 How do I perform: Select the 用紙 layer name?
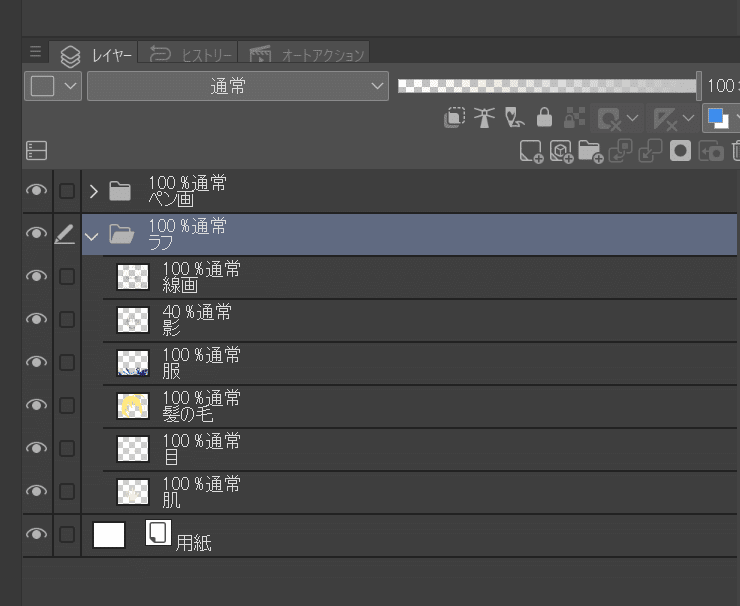tap(193, 543)
